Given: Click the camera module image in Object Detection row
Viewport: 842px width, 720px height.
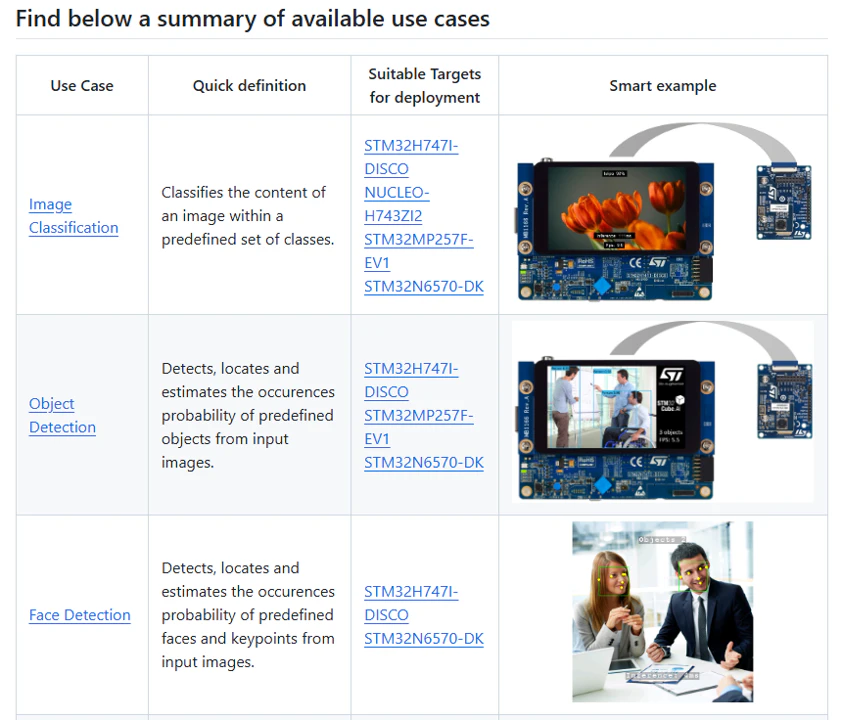Looking at the screenshot, I should click(785, 400).
